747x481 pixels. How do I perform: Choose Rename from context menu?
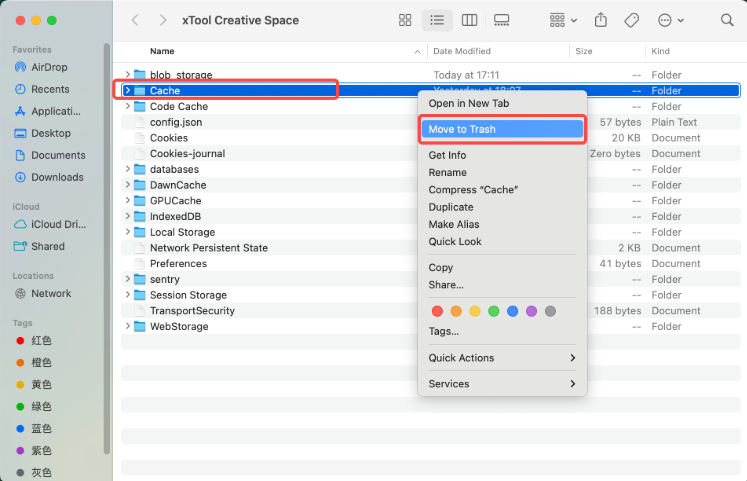point(502,172)
